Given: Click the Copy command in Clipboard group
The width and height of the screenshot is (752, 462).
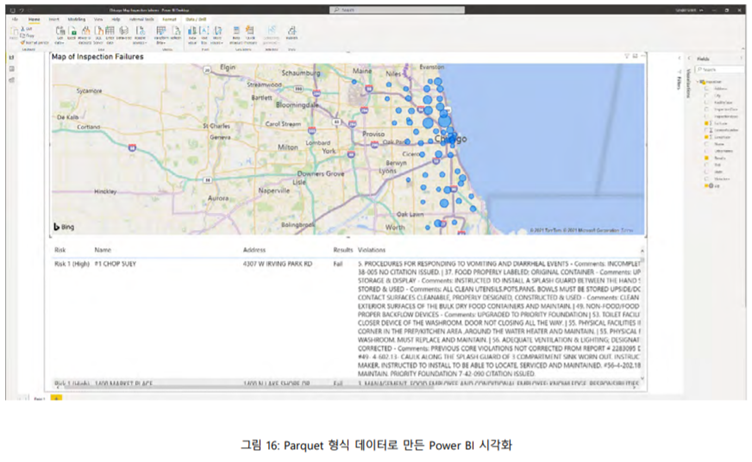Looking at the screenshot, I should point(27,36).
